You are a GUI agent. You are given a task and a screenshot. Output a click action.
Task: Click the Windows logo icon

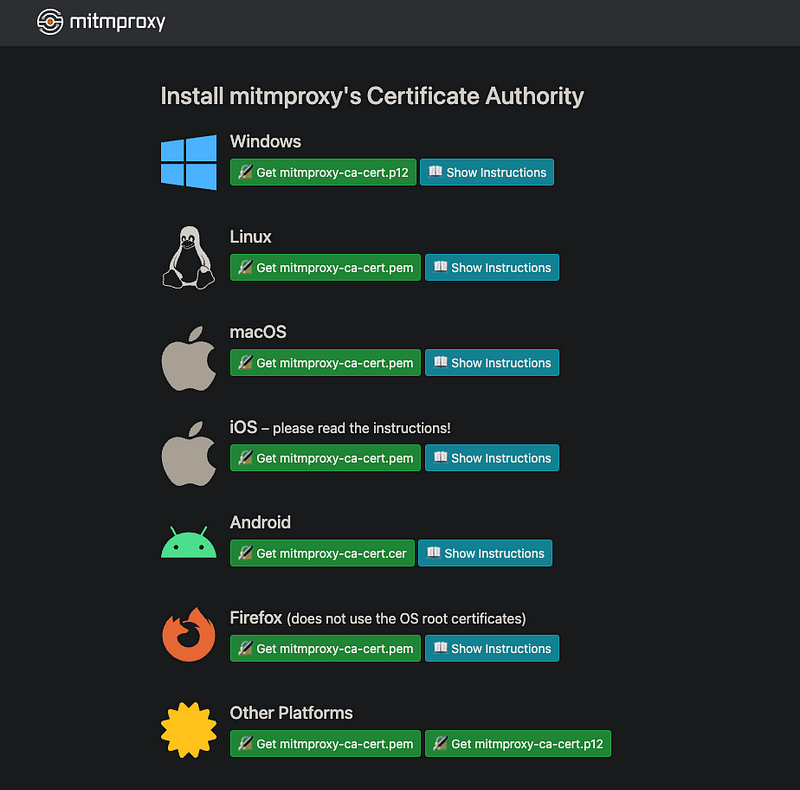pos(189,162)
